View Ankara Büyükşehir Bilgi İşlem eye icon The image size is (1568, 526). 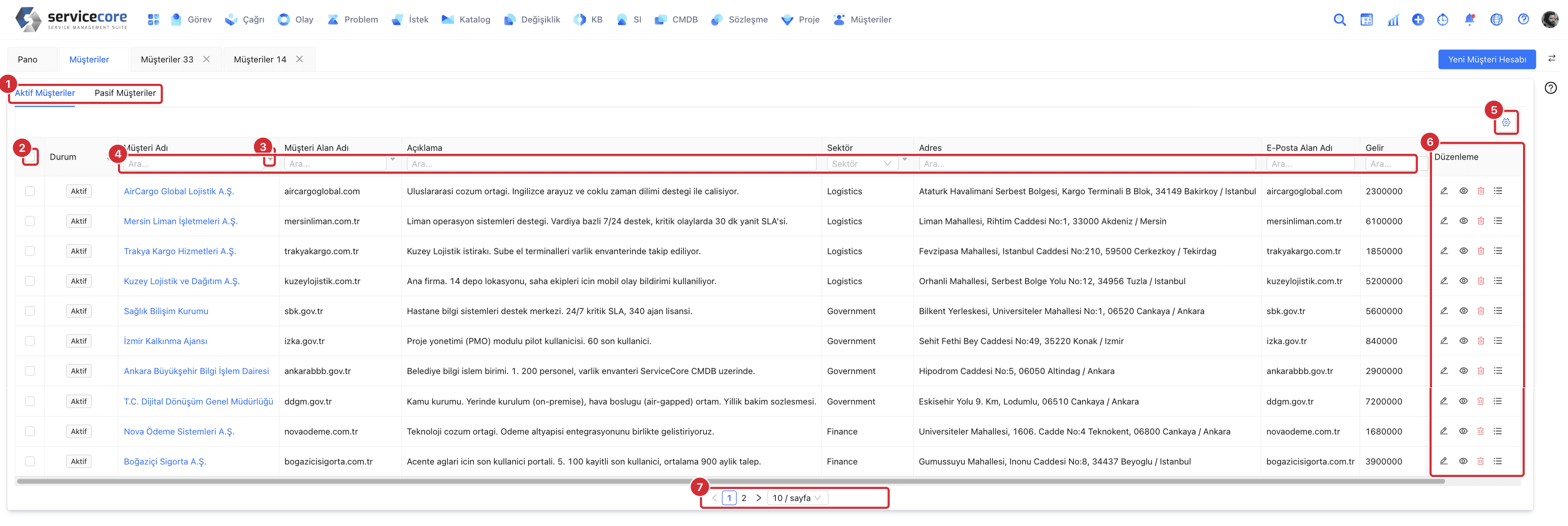coord(1463,371)
